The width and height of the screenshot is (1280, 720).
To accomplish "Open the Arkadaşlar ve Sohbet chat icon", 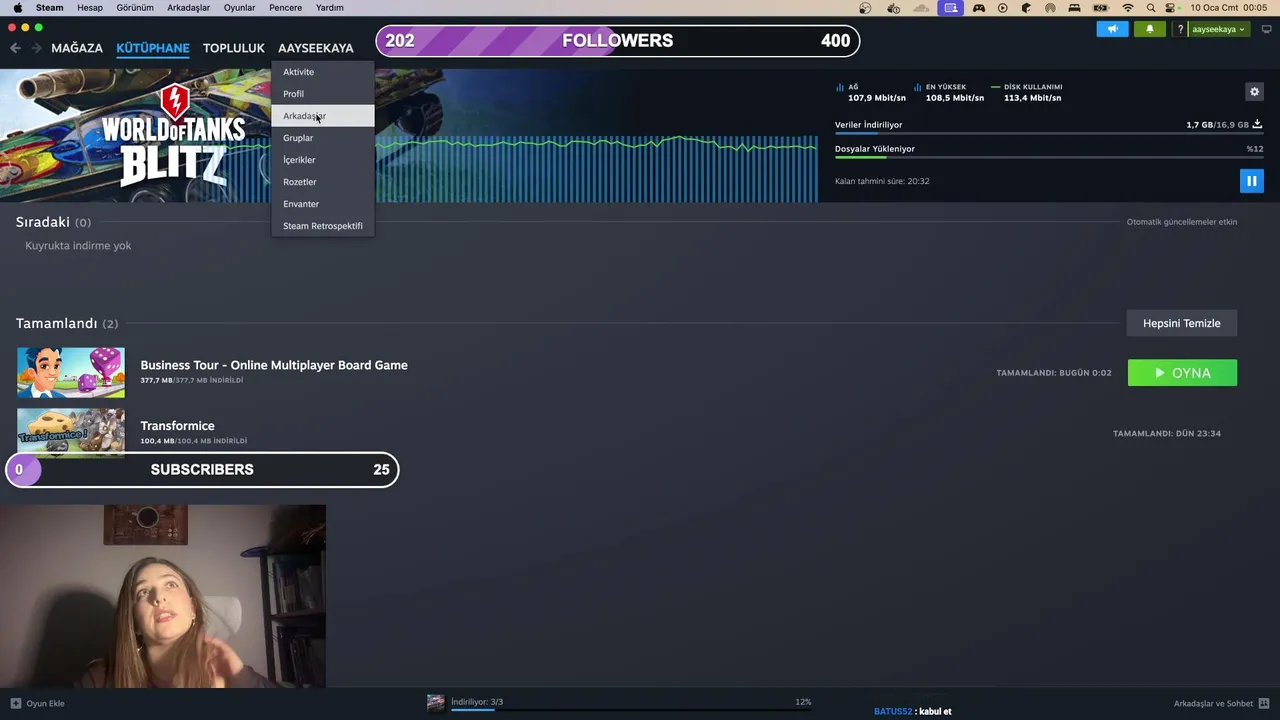I will 1264,703.
